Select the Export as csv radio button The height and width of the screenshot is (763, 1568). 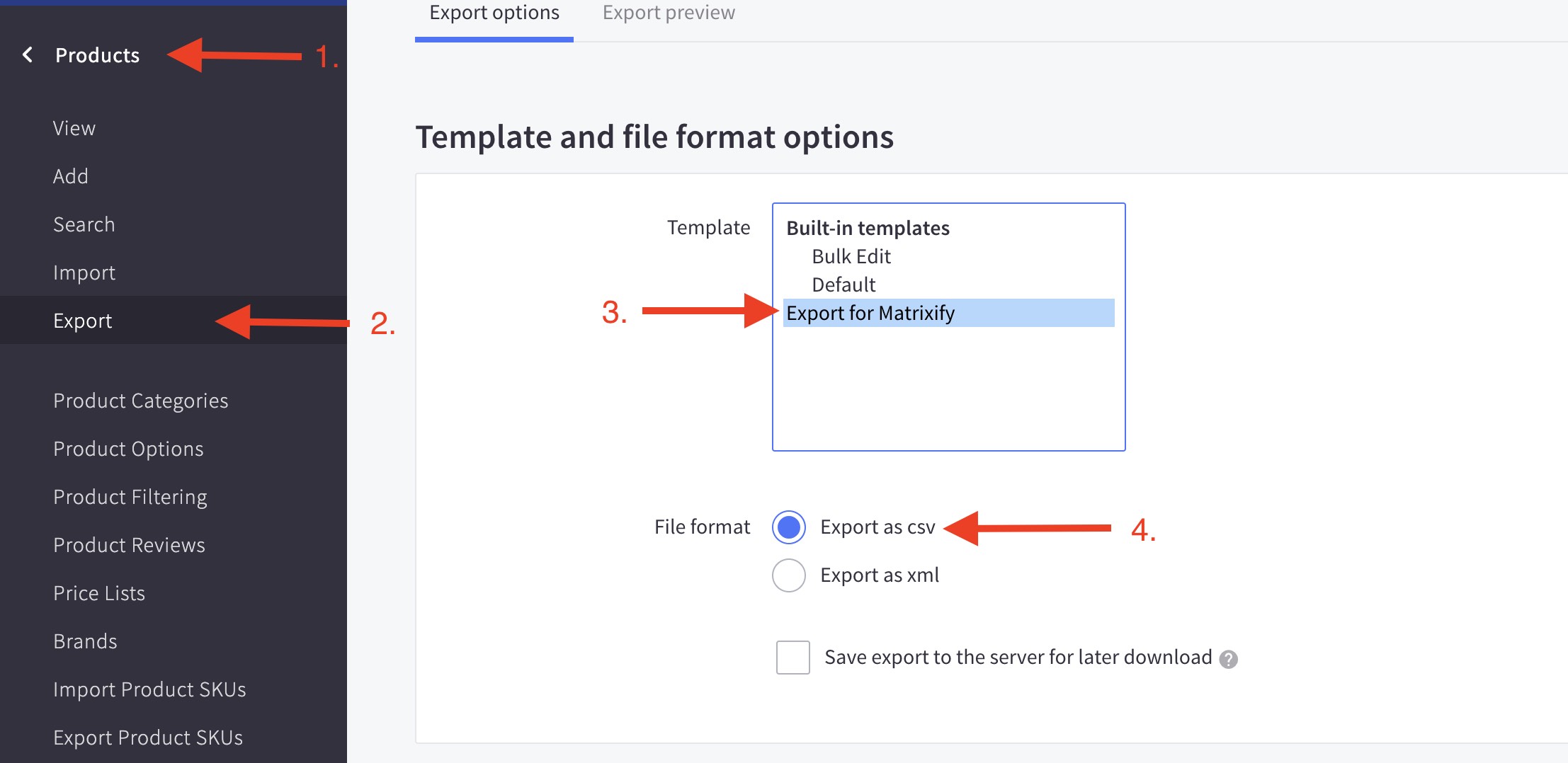click(x=789, y=527)
